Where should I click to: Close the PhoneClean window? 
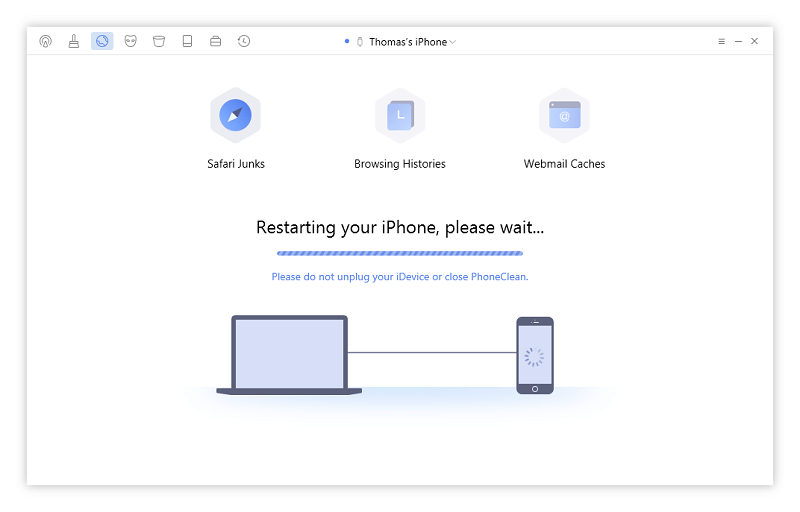point(755,41)
